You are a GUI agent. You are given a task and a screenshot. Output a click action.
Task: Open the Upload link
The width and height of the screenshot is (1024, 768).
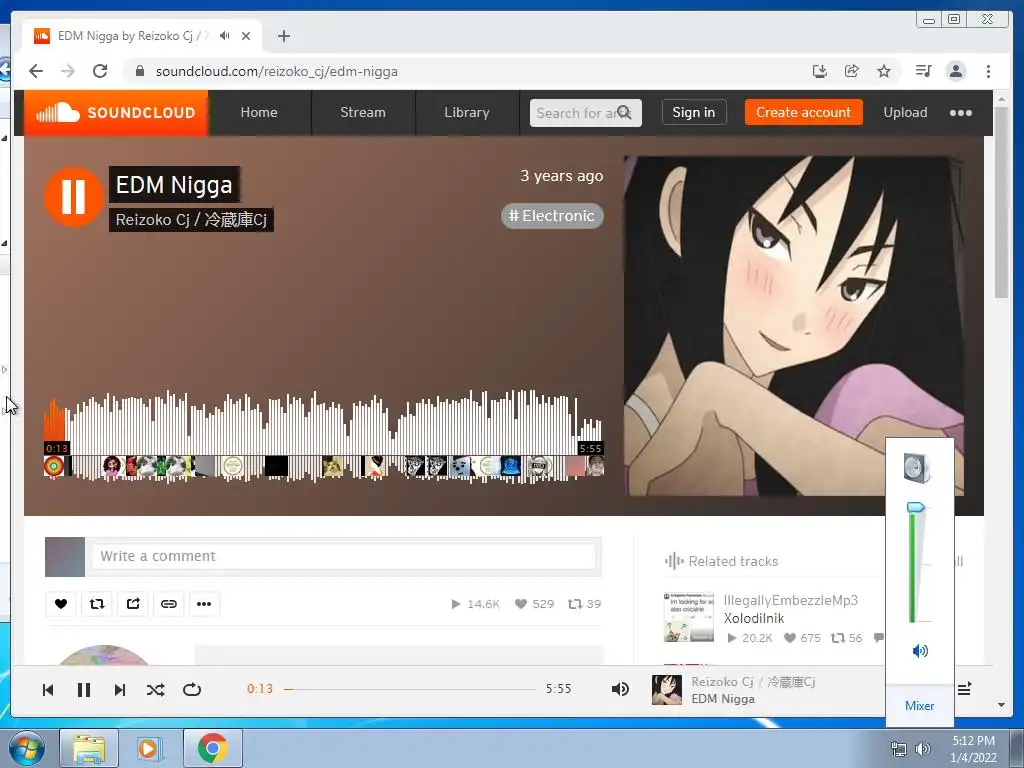click(x=905, y=112)
